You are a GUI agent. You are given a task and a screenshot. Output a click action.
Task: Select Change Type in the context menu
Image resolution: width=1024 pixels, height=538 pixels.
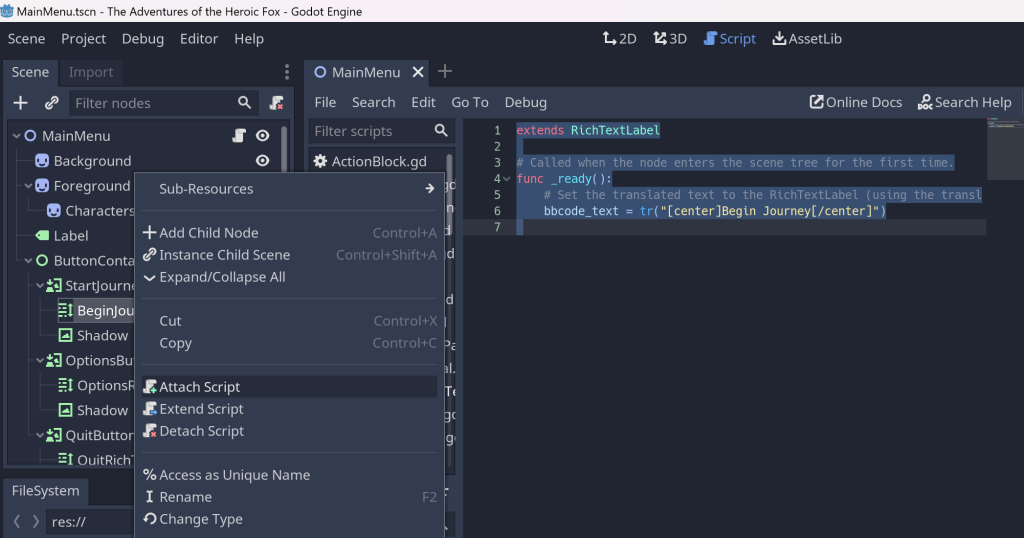200,519
